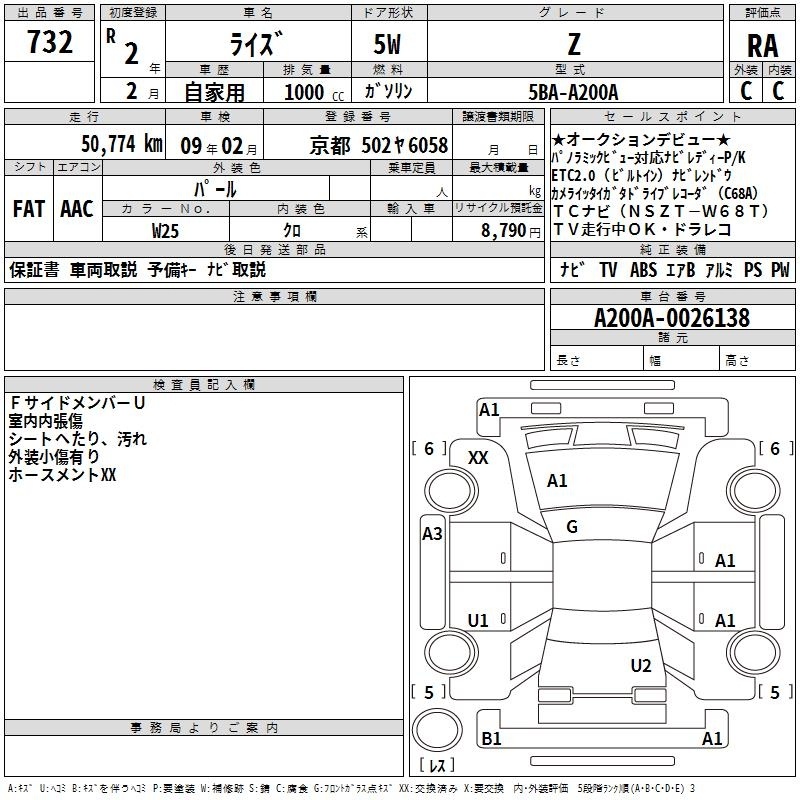This screenshot has height=800, width=800.
Task: Click the FサイドメンバーU inspector note
Action: pos(76,402)
